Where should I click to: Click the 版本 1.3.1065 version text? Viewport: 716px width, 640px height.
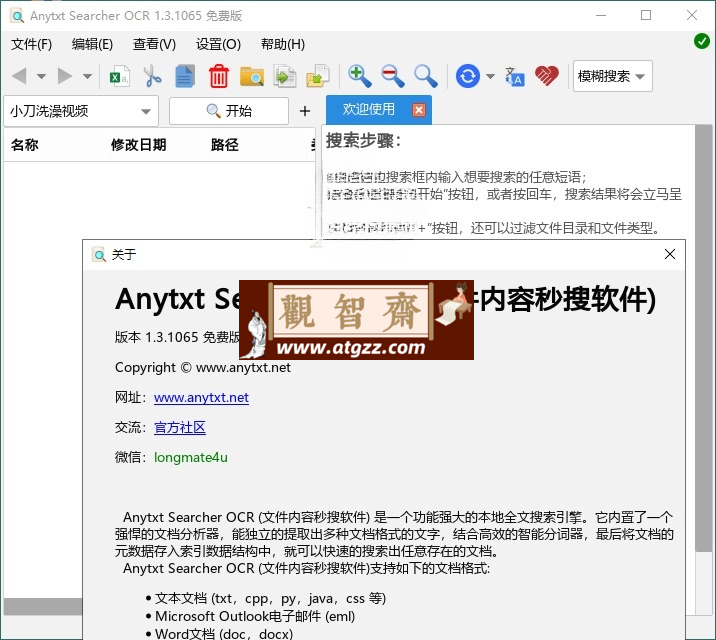177,337
